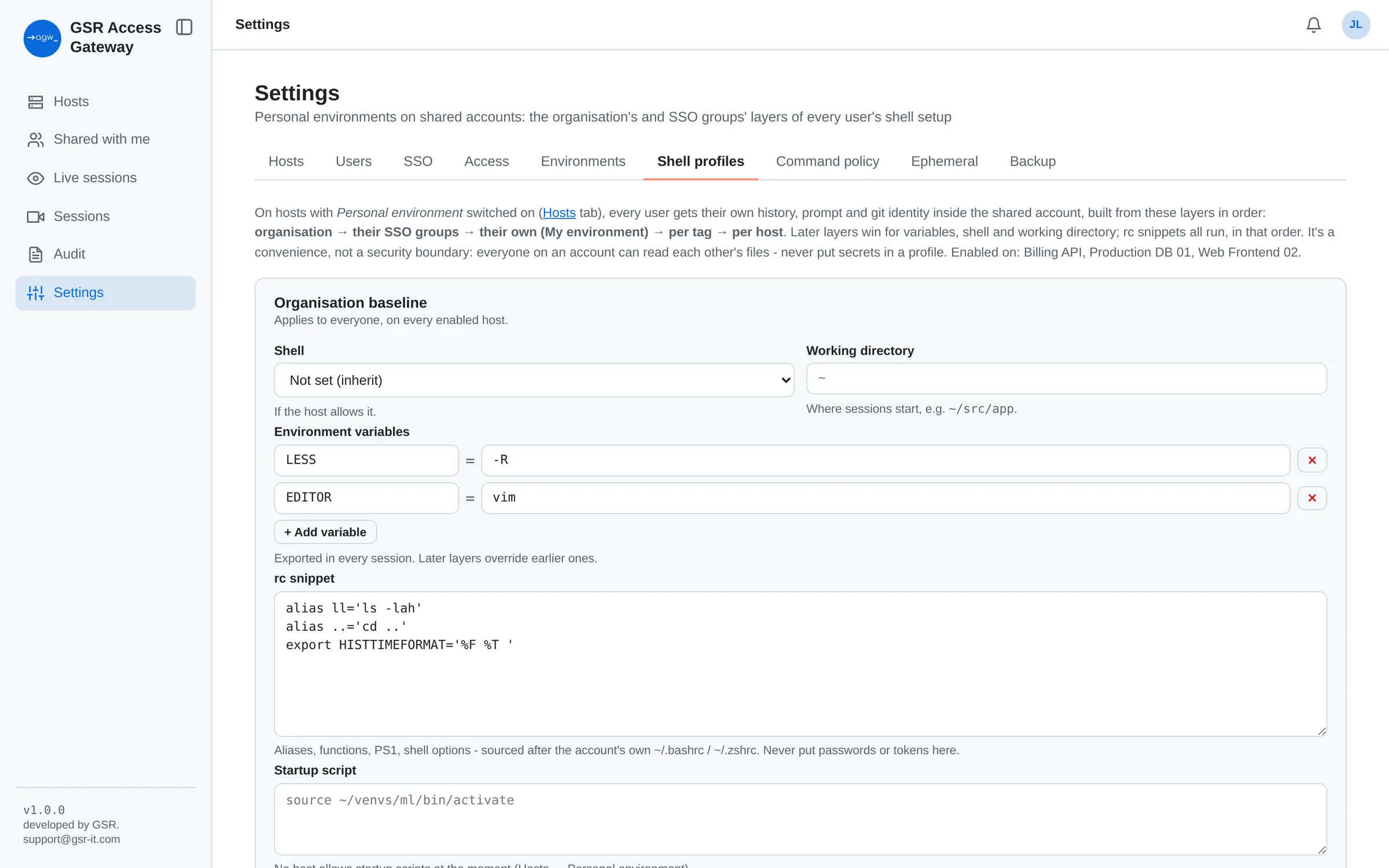
Task: Click the GSR Access Gateway logo
Action: coord(42,38)
